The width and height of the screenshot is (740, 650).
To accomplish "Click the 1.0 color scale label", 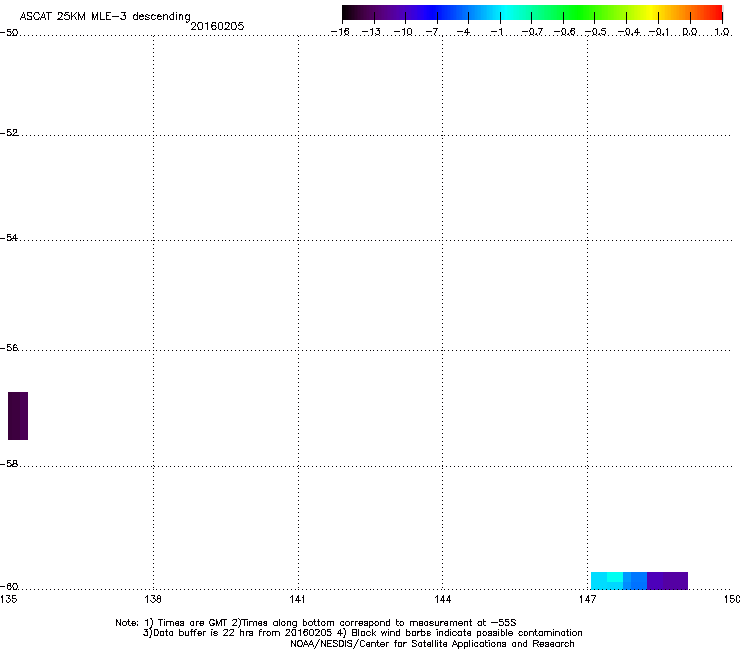I will pos(722,32).
